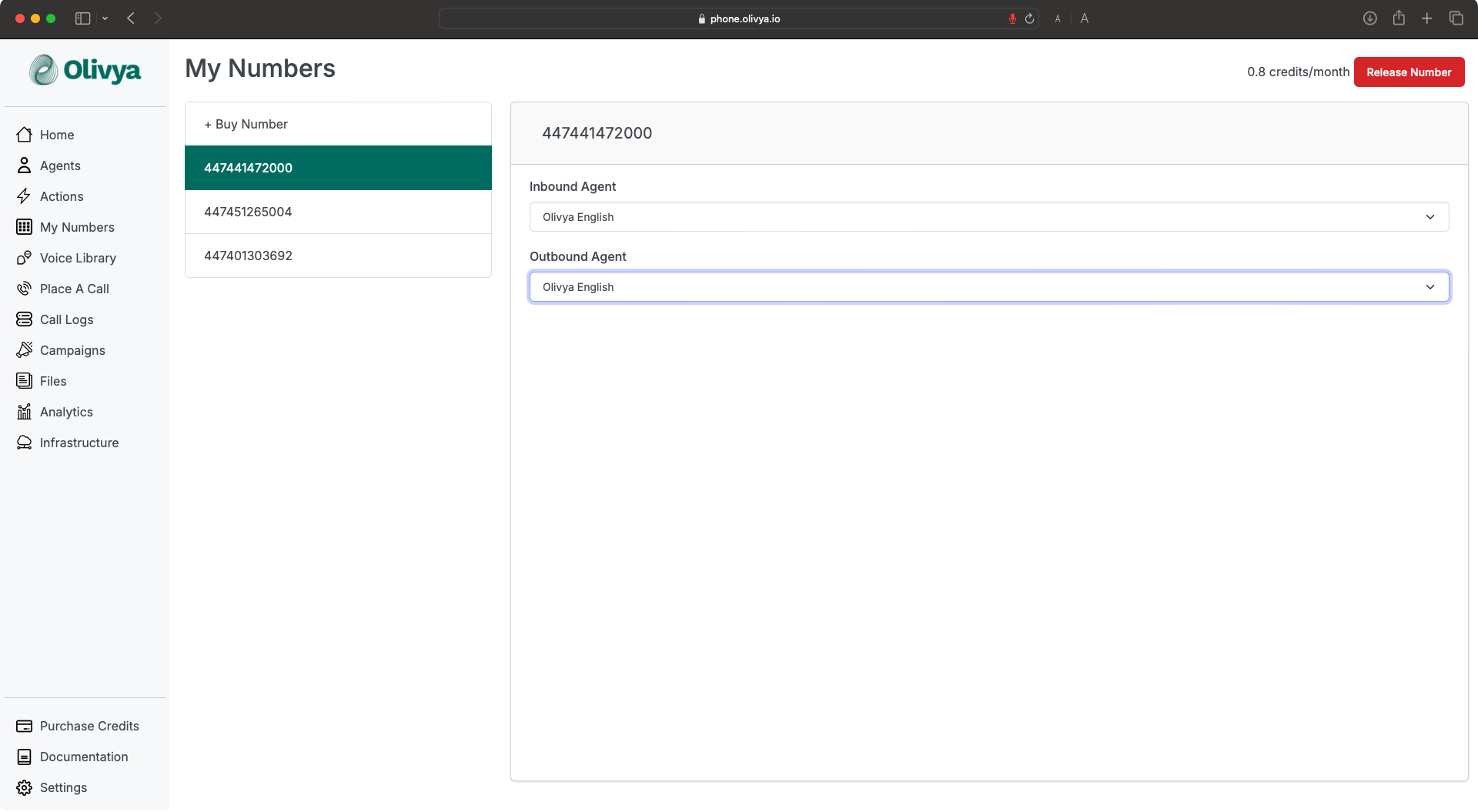Viewport: 1478px width, 812px height.
Task: Open a new tab with plus icon
Action: click(x=1426, y=18)
